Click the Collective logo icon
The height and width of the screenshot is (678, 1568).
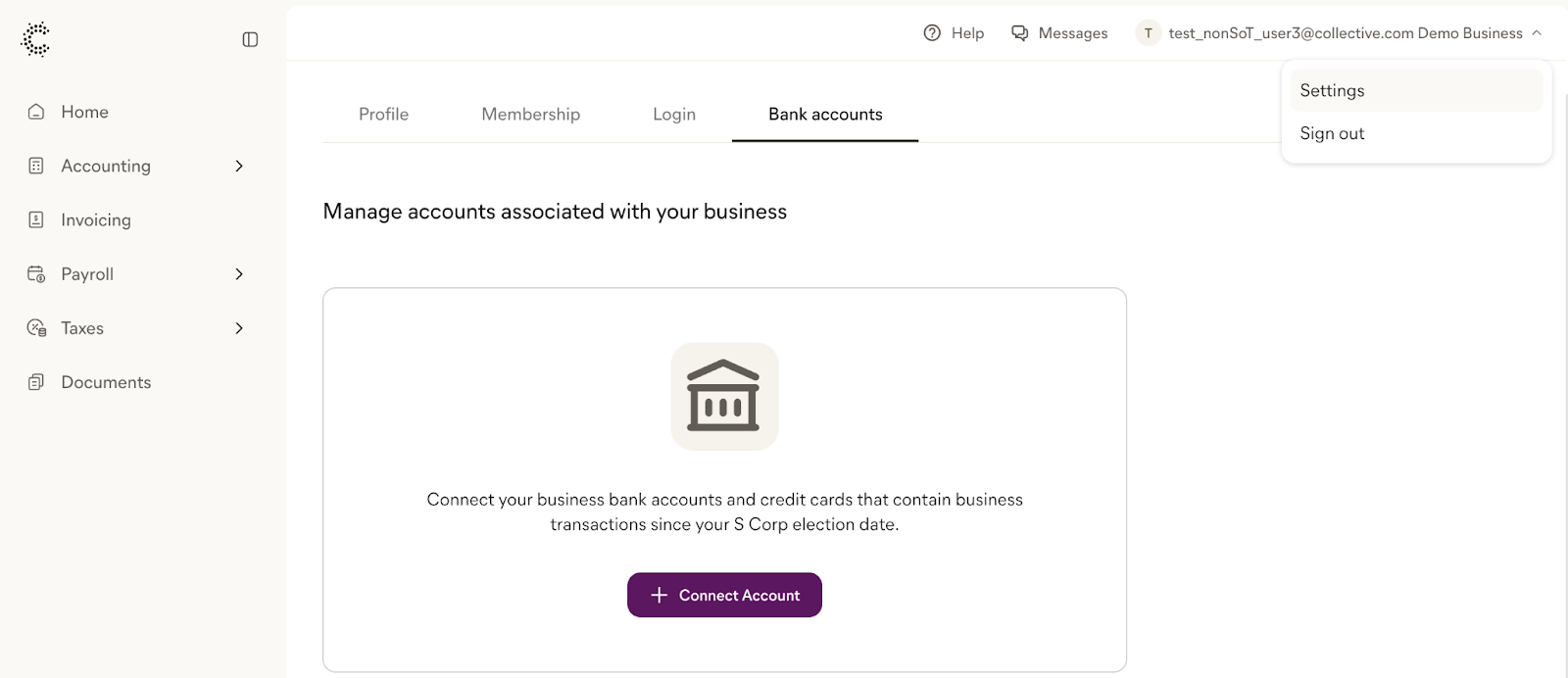point(35,39)
